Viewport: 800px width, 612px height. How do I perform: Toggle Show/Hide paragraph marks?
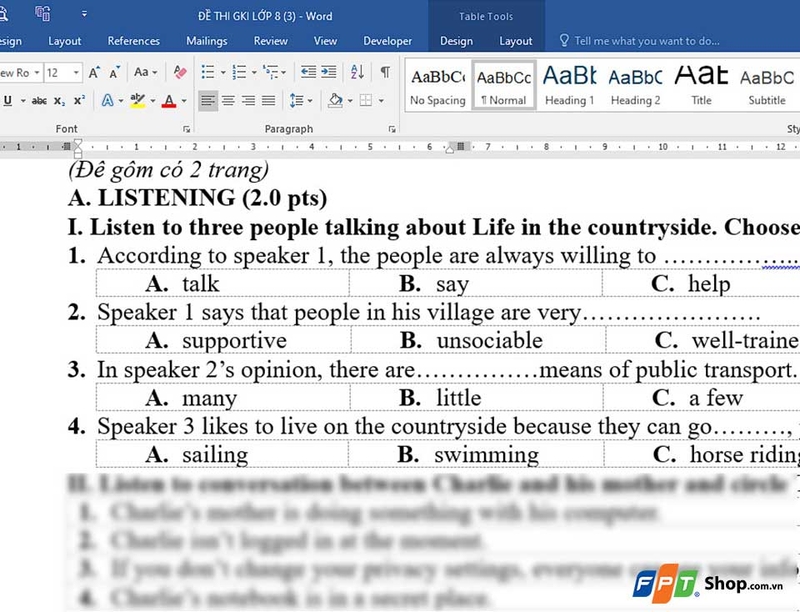[385, 72]
